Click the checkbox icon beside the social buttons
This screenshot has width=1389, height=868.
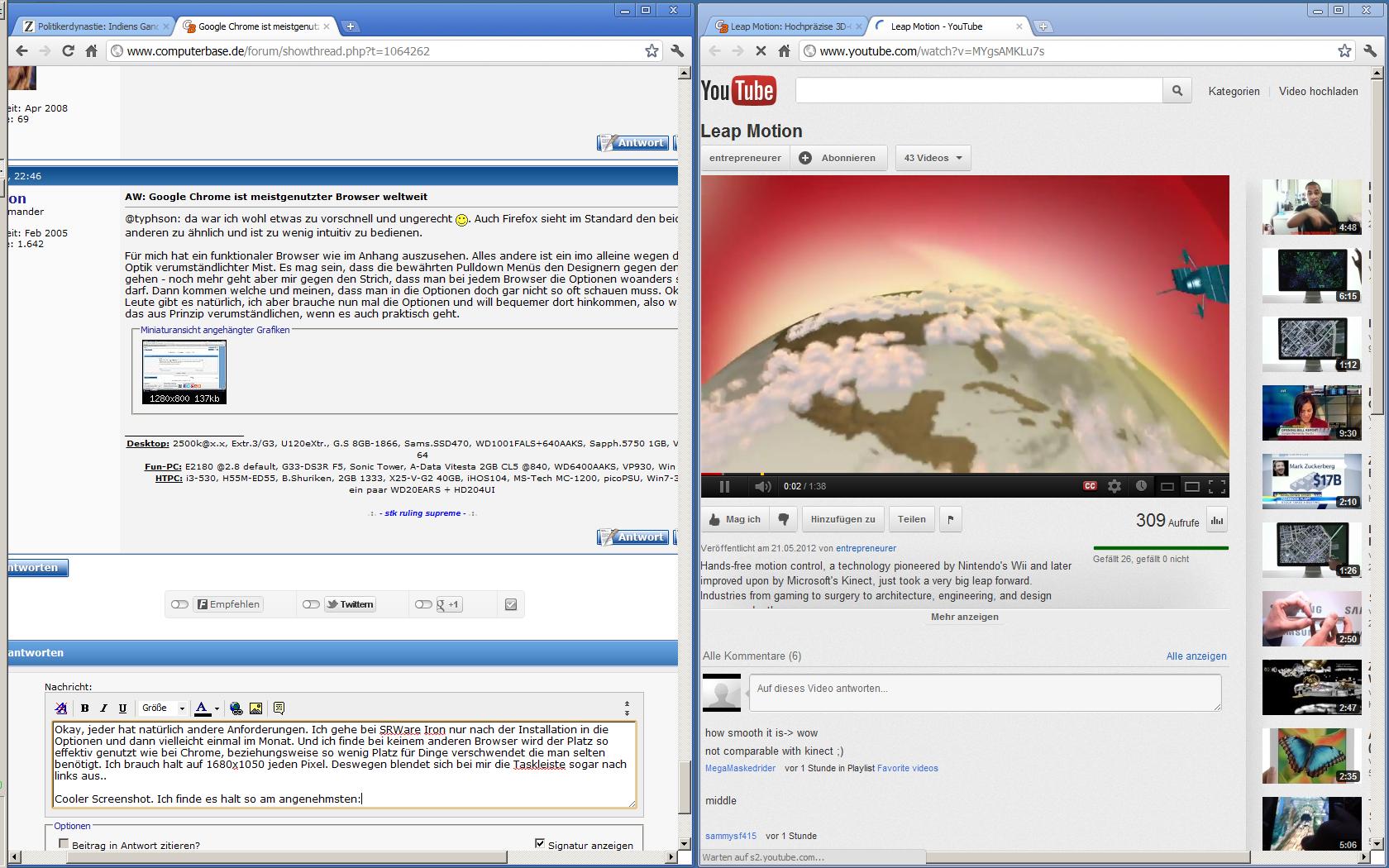(x=511, y=604)
